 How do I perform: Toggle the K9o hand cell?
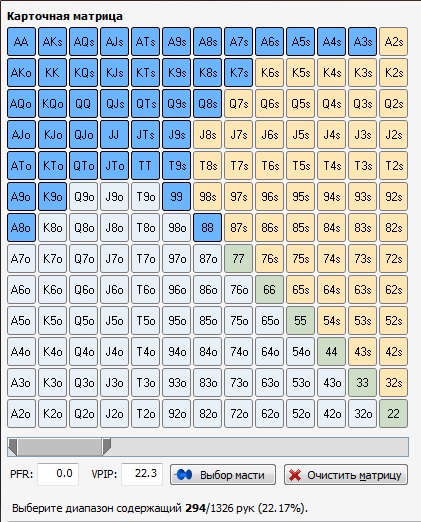(52, 197)
